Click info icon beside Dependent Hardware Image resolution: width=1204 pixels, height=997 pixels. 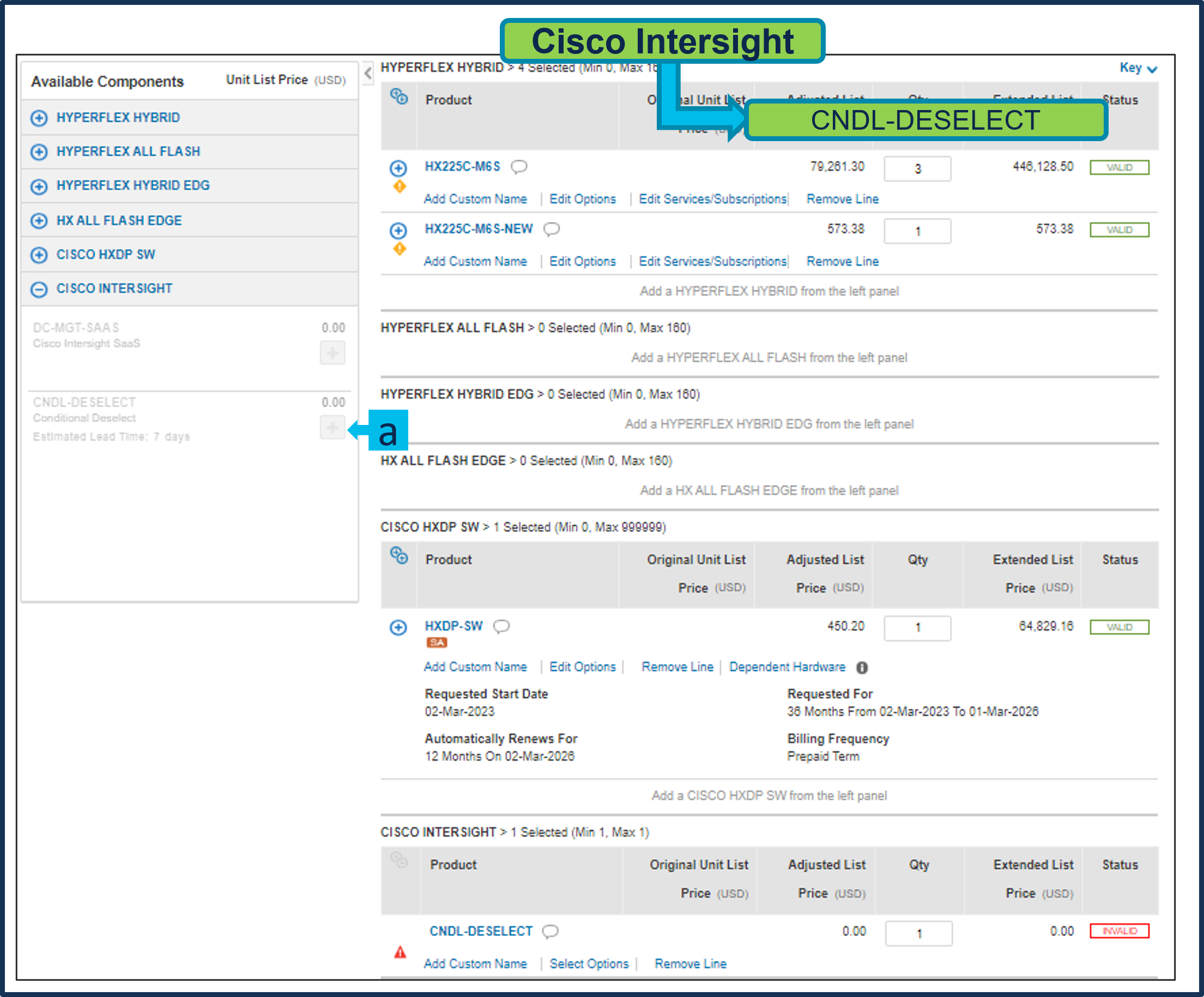(862, 667)
